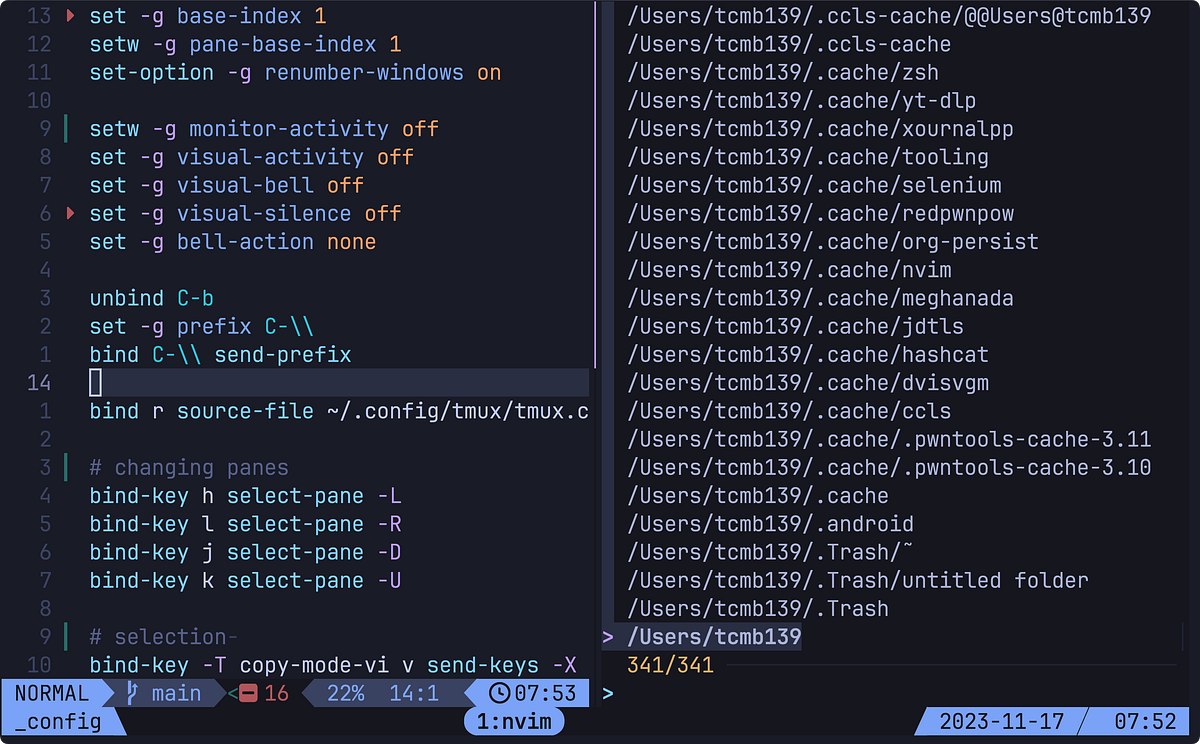Click git sign beside changing panes comment
The height and width of the screenshot is (744, 1200).
pos(66,467)
